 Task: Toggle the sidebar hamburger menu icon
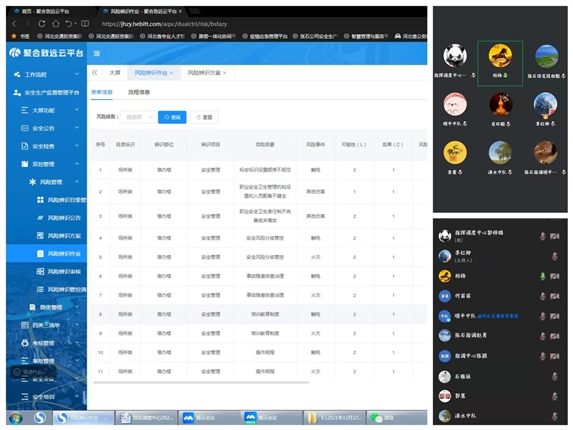point(97,54)
